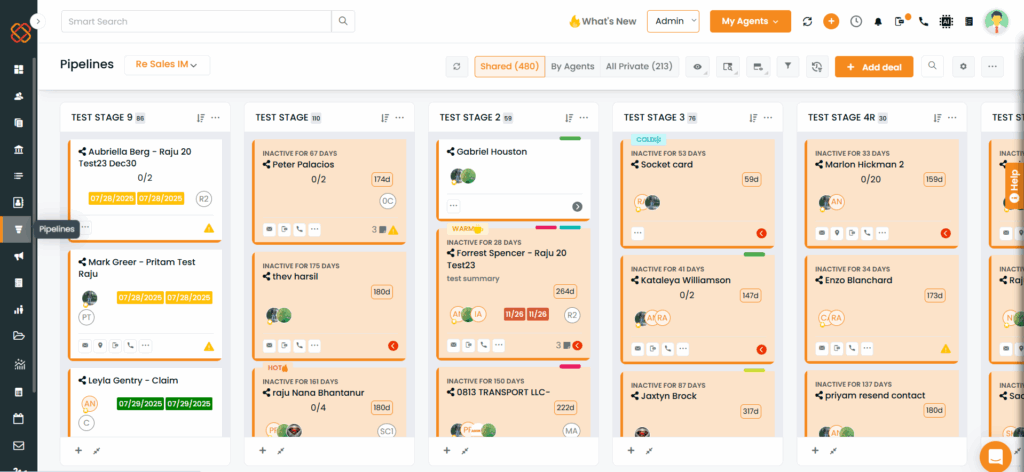The width and height of the screenshot is (1024, 472).
Task: Open the pipeline settings gear icon
Action: click(x=963, y=67)
